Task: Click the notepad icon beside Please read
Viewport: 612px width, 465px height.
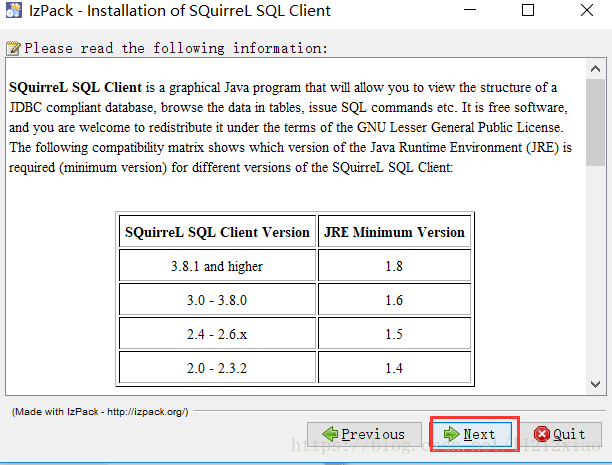Action: (13, 48)
